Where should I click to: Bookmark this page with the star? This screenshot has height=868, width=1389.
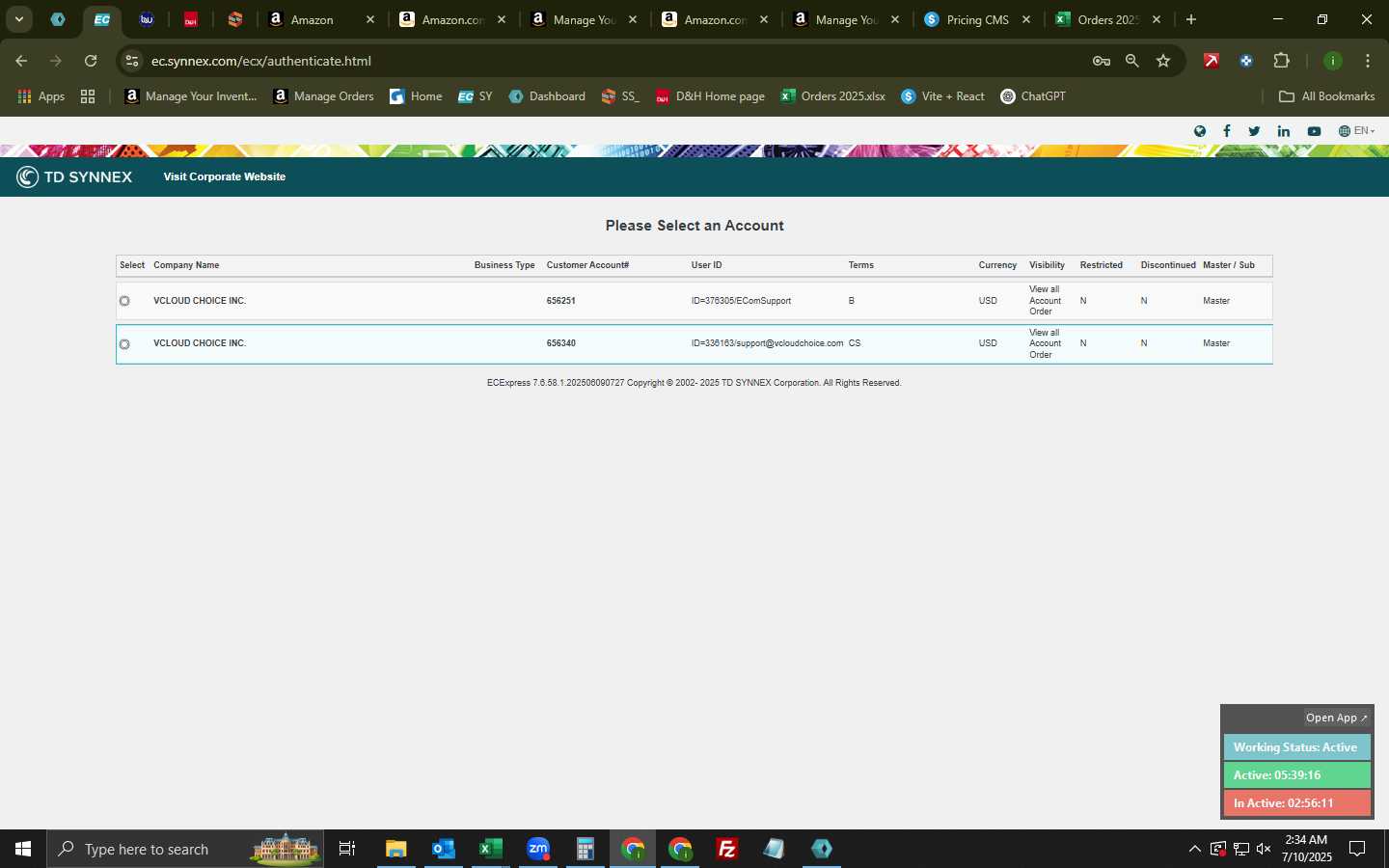click(1163, 61)
